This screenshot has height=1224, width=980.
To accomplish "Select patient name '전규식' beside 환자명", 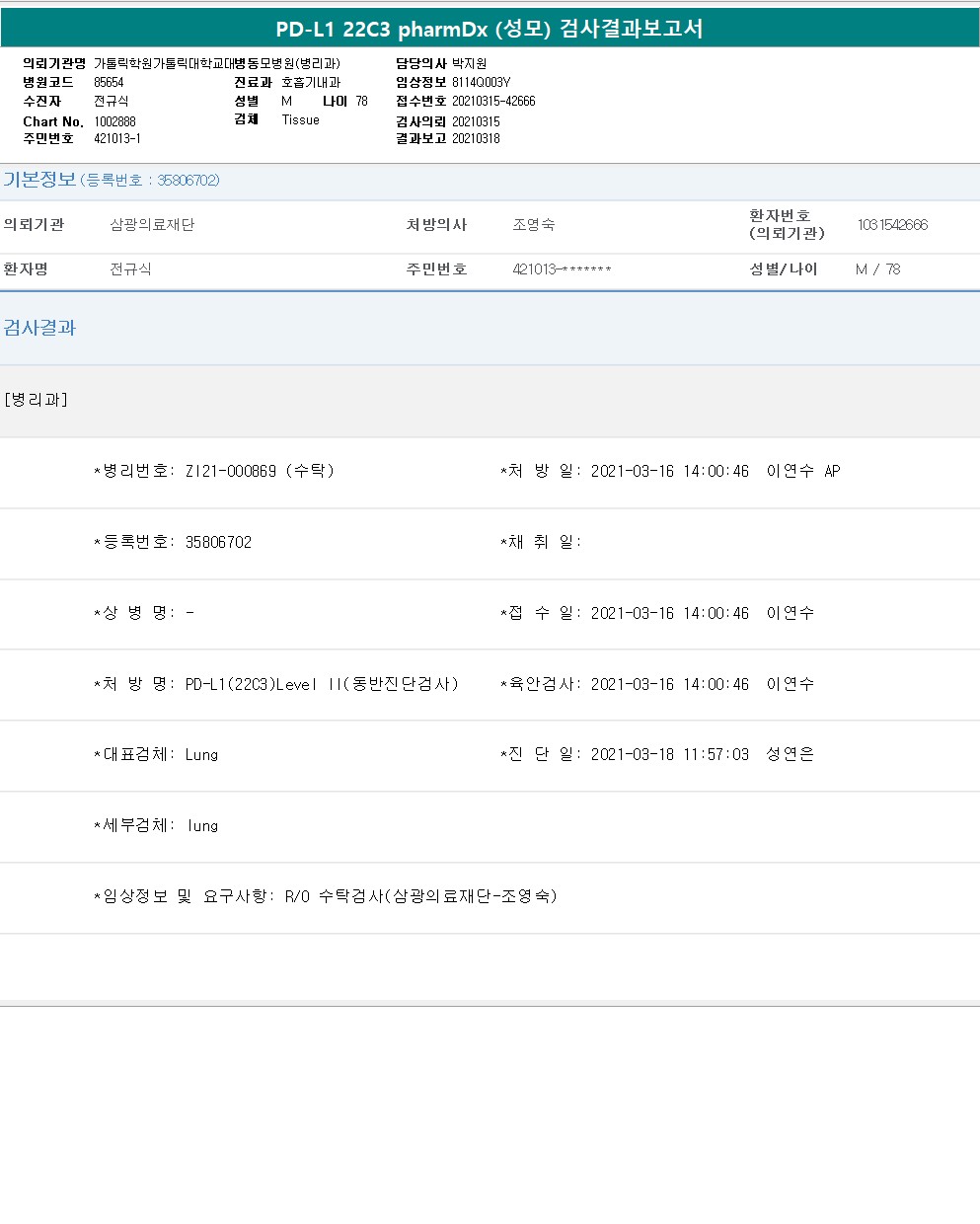I will coord(130,269).
